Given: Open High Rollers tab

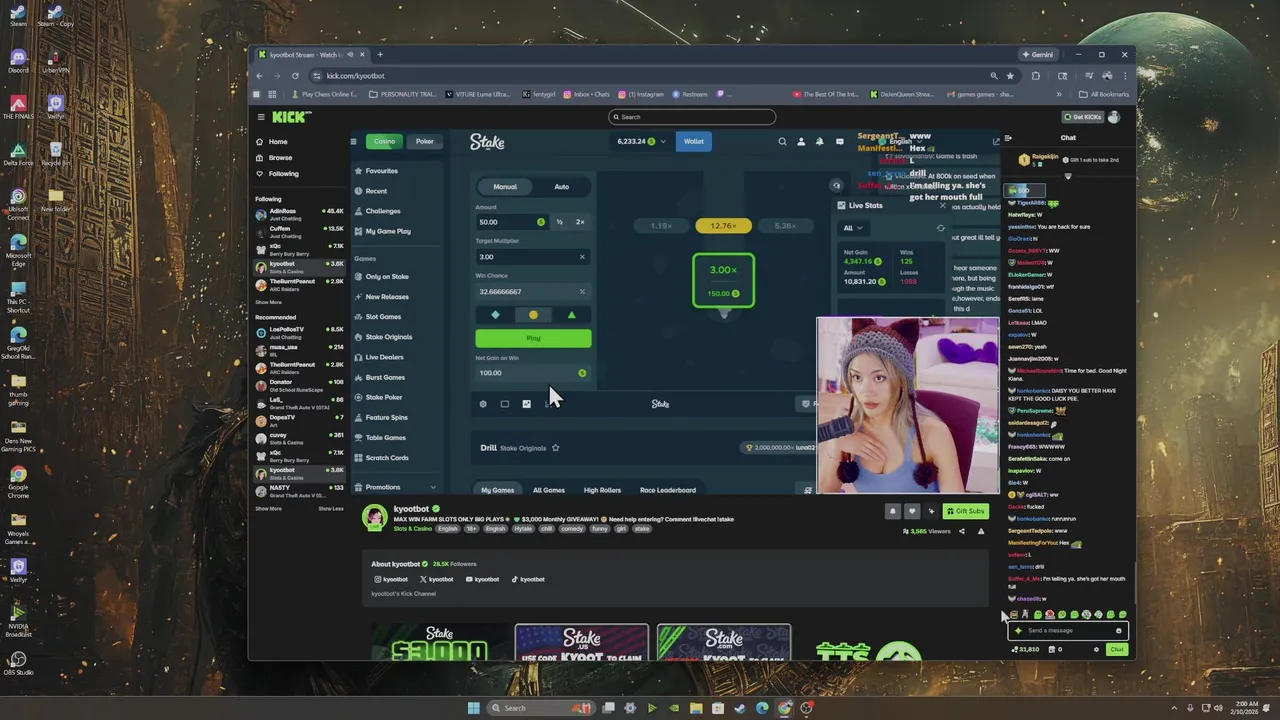Looking at the screenshot, I should tap(602, 490).
